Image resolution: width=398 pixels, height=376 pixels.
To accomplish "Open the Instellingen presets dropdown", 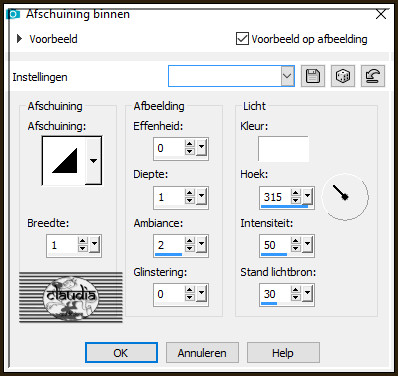I will click(287, 76).
